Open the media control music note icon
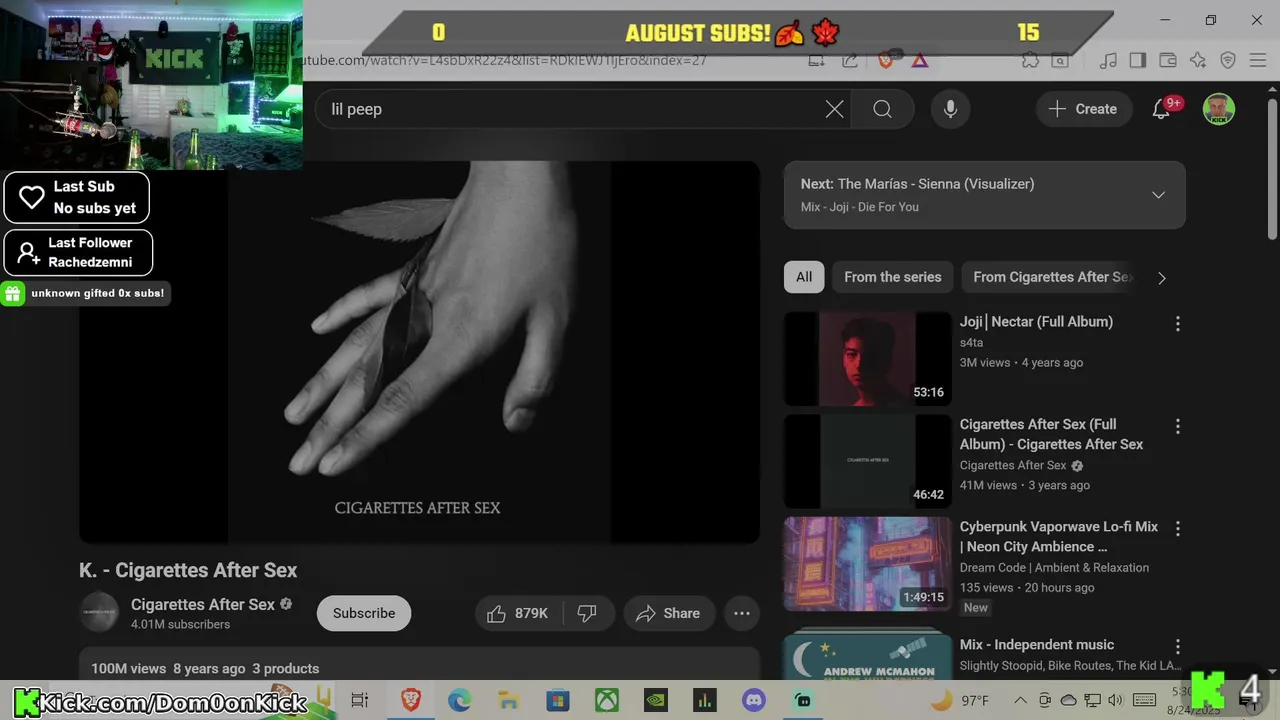 (x=1107, y=60)
